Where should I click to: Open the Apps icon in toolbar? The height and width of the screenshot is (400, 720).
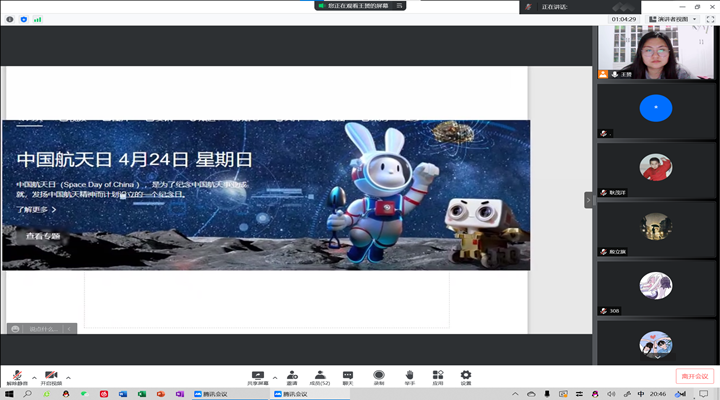(x=438, y=375)
